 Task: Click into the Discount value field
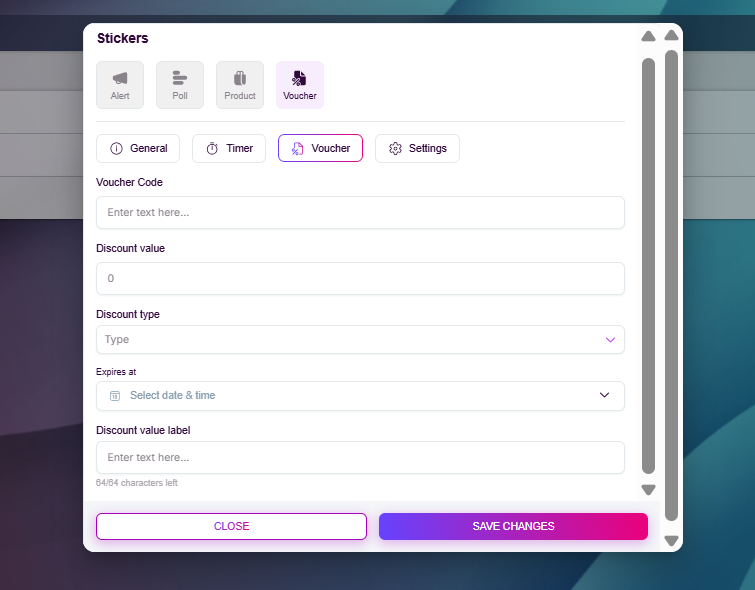(x=360, y=278)
